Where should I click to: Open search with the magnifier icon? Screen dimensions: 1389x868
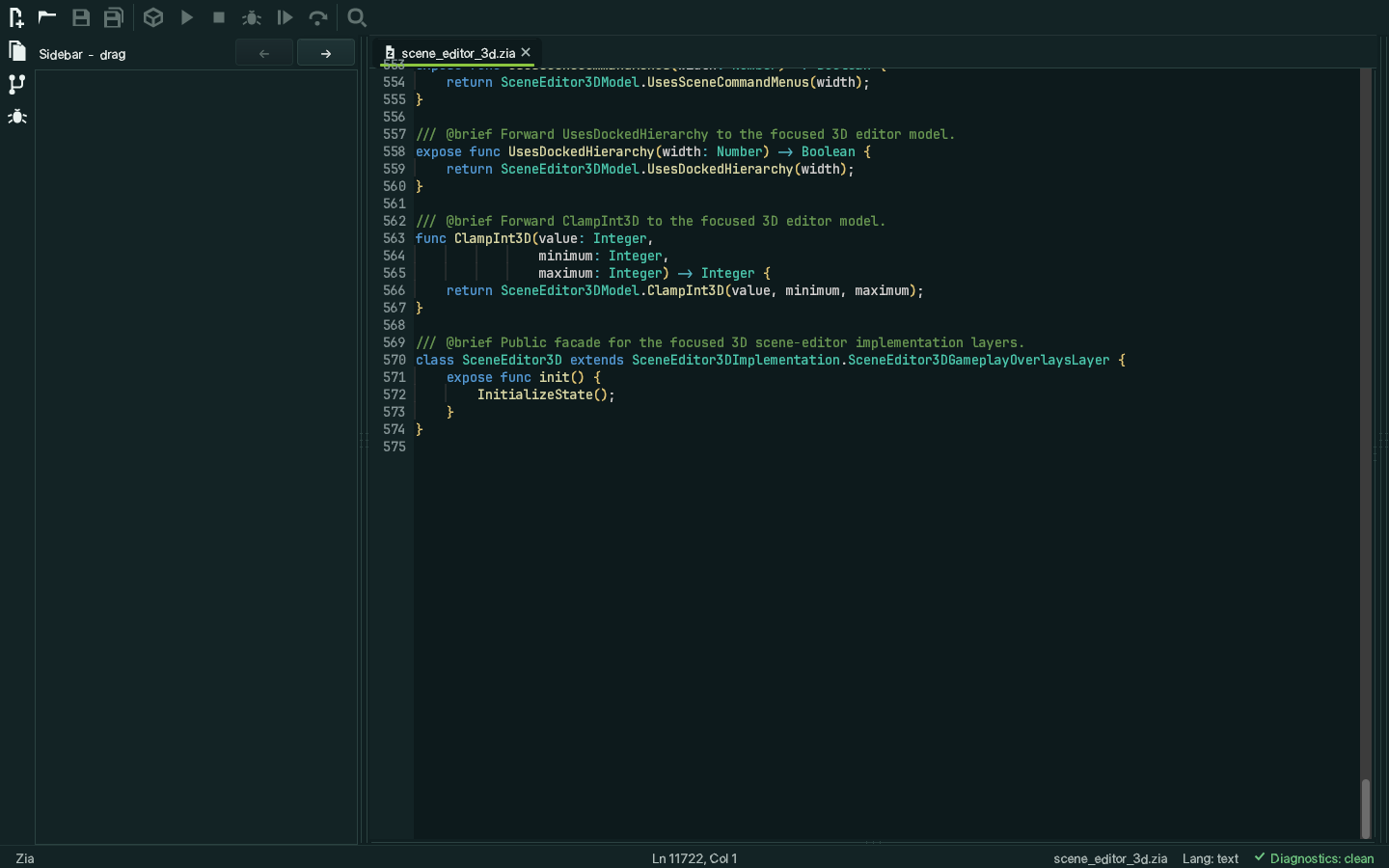click(357, 17)
